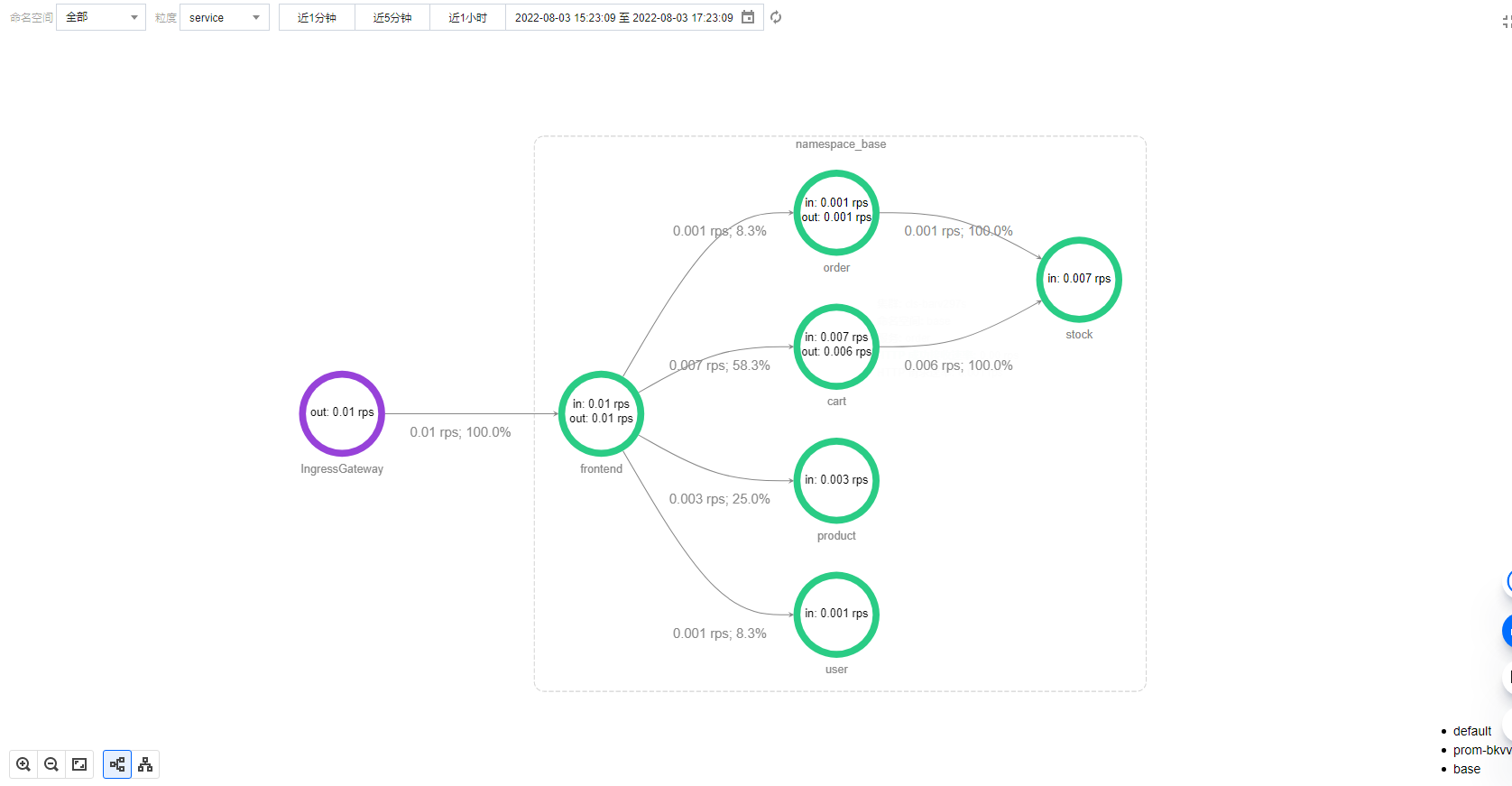Open the namespace dropdown showing 全部
This screenshot has width=1512, height=786.
100,17
